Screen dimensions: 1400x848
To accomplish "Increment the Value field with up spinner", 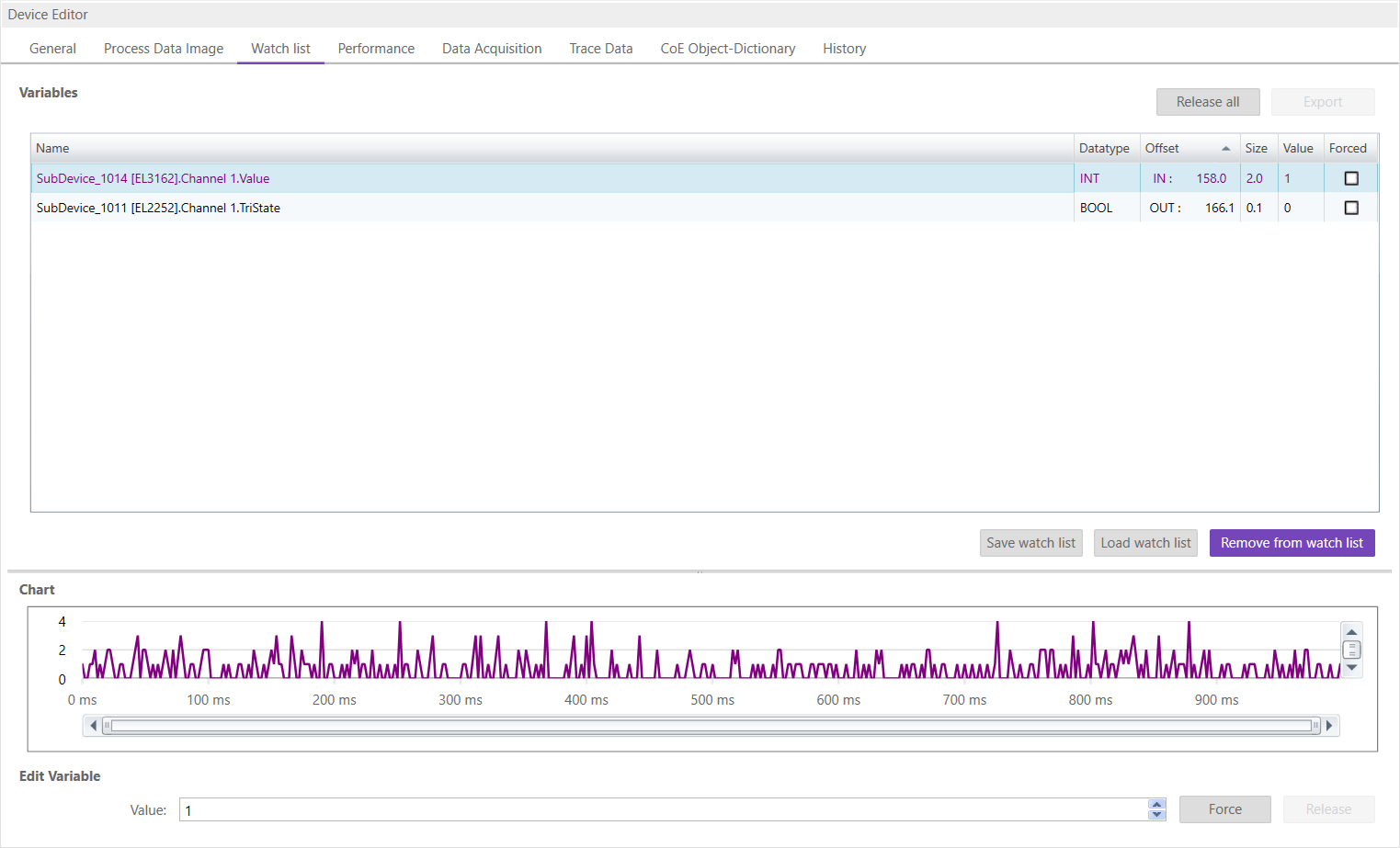I will [x=1156, y=805].
